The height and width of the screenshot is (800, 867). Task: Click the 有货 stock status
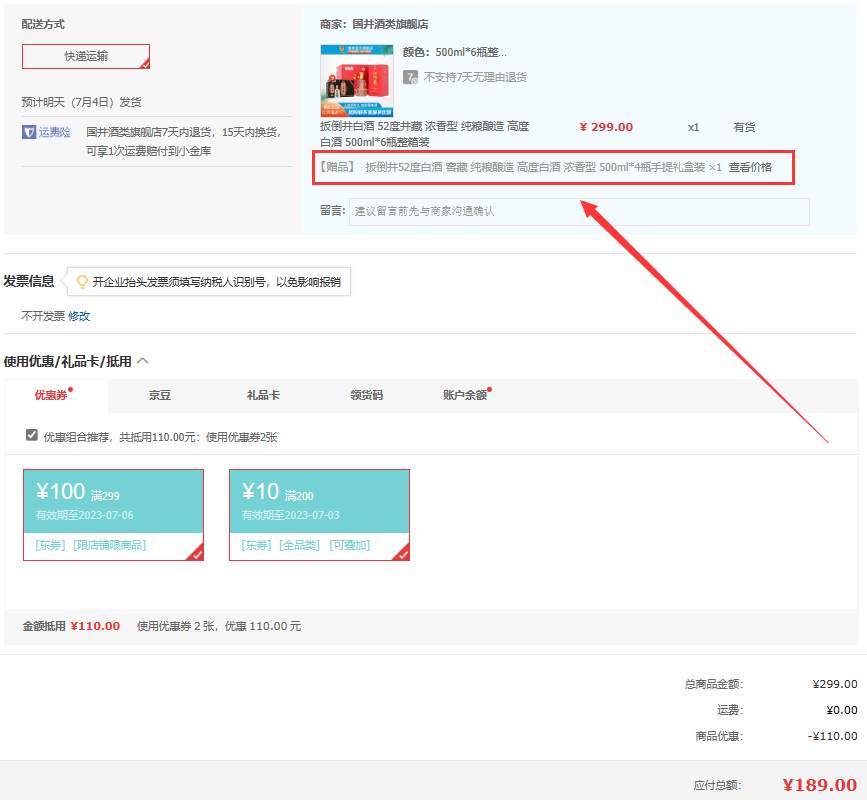(744, 127)
